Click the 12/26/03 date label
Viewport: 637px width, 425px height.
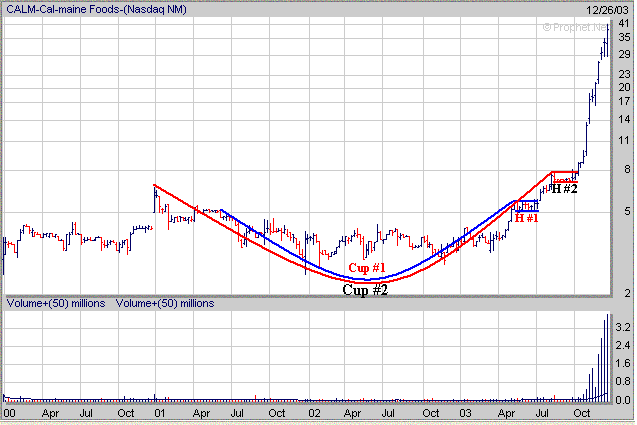click(608, 9)
